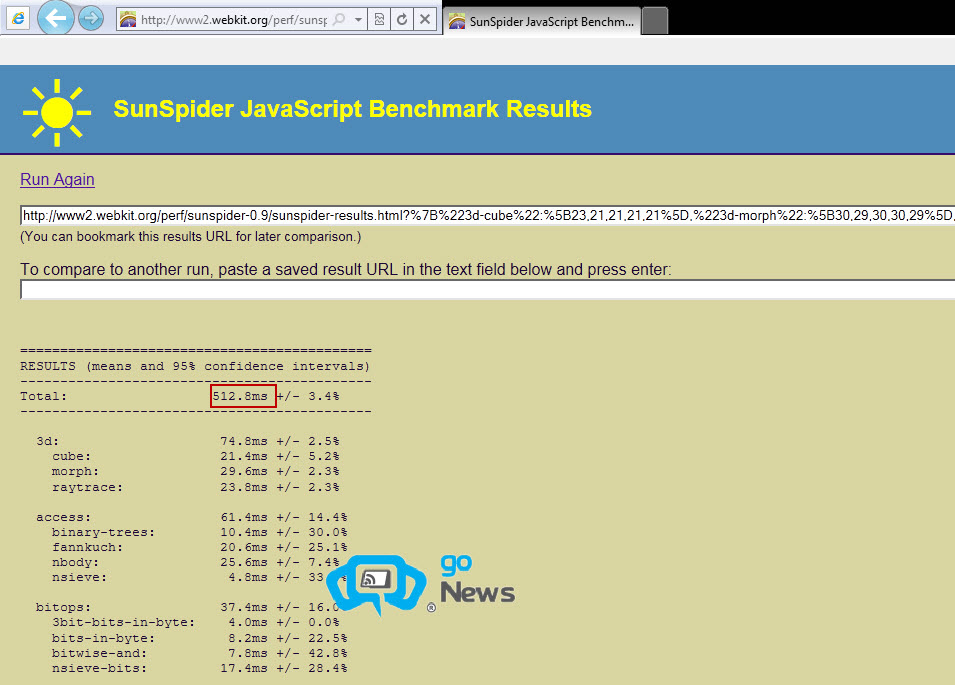
Task: Click the Total value 512.8ms
Action: [240, 396]
